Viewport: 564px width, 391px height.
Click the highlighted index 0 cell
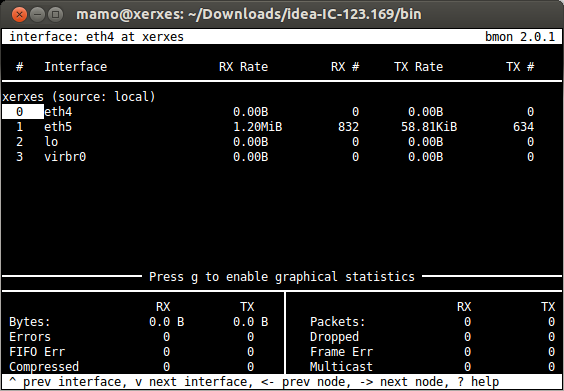(x=23, y=112)
